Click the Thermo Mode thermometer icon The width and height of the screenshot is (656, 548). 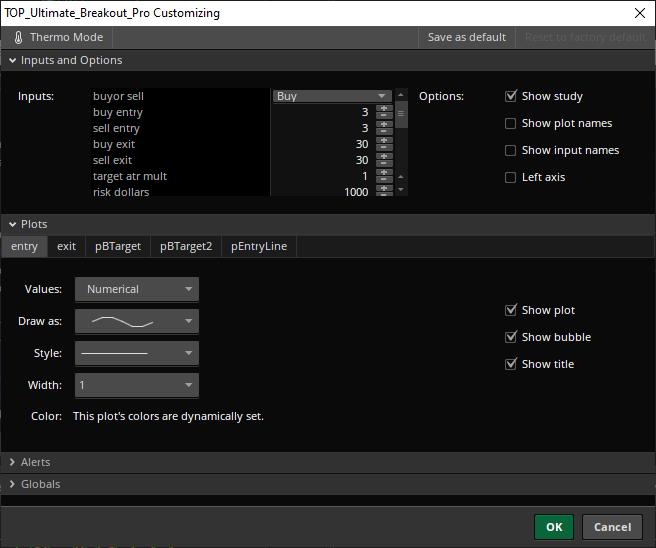pyautogui.click(x=18, y=38)
